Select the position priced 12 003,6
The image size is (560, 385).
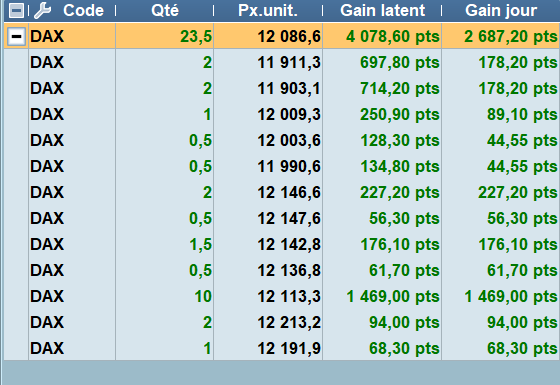click(x=289, y=140)
